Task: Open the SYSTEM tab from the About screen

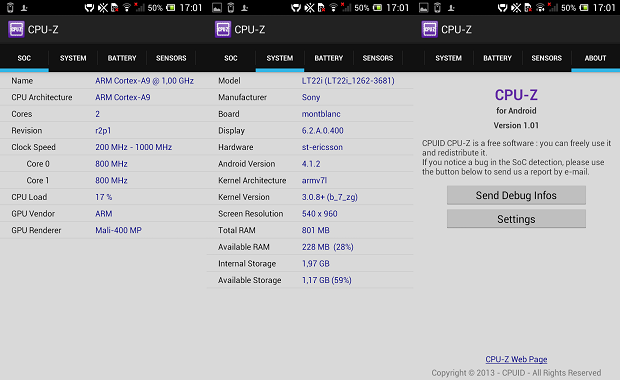Action: point(448,58)
